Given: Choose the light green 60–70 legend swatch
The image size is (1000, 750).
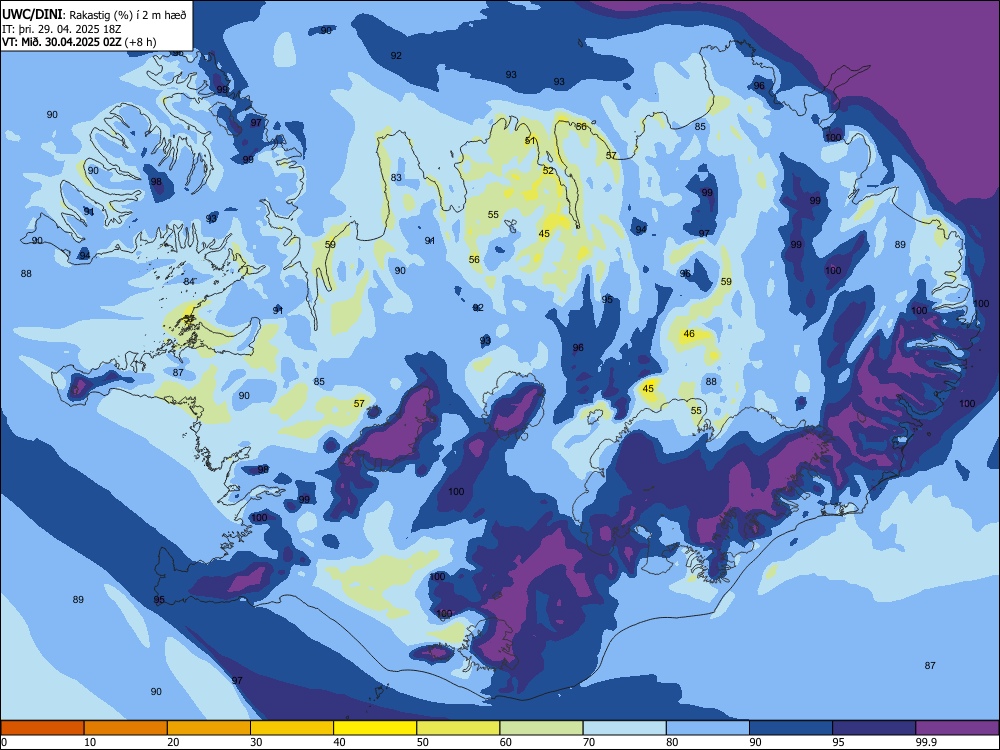Looking at the screenshot, I should point(541,728).
